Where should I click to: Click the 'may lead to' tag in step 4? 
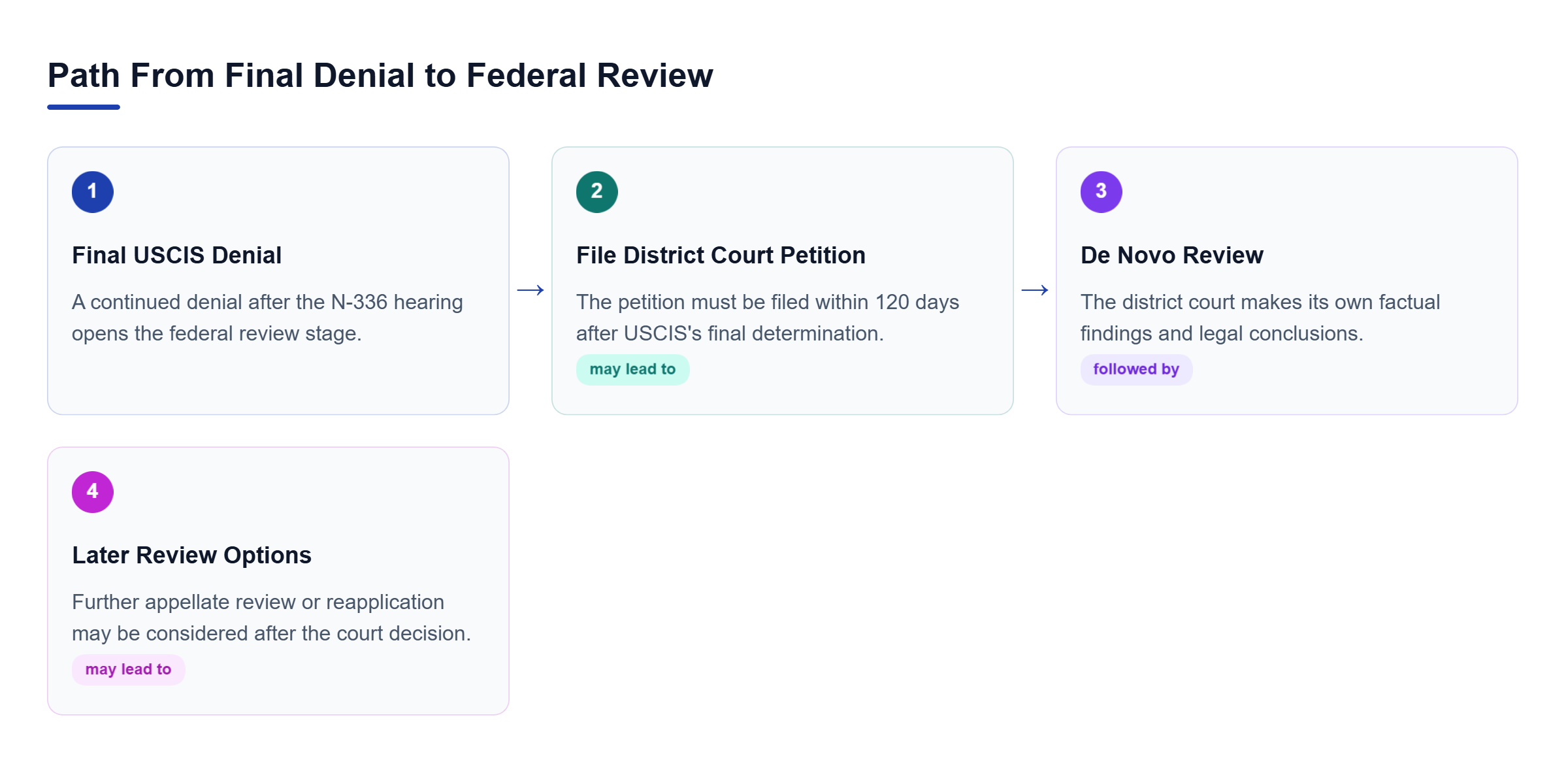coord(128,670)
